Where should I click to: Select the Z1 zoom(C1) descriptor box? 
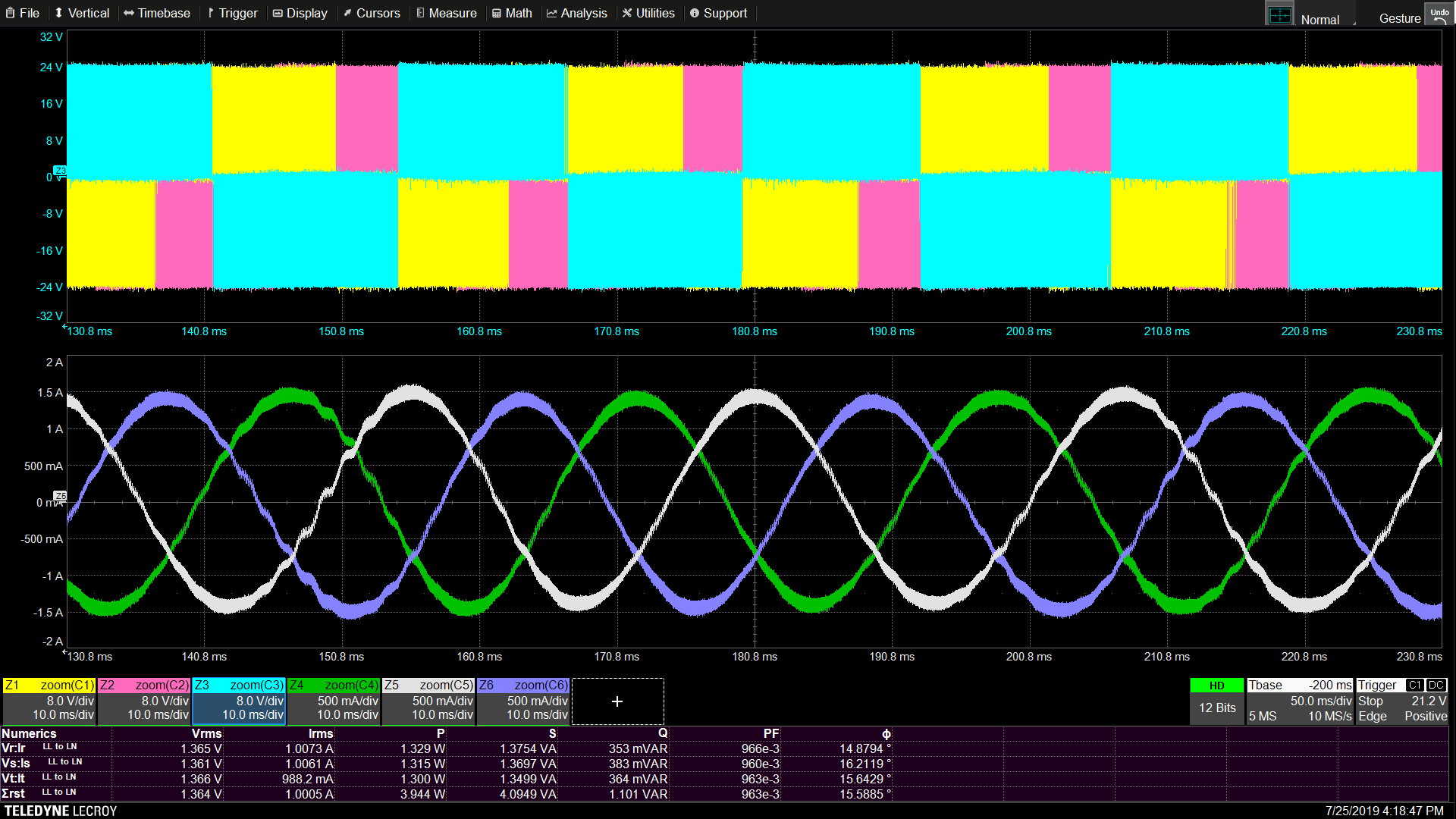tap(49, 701)
